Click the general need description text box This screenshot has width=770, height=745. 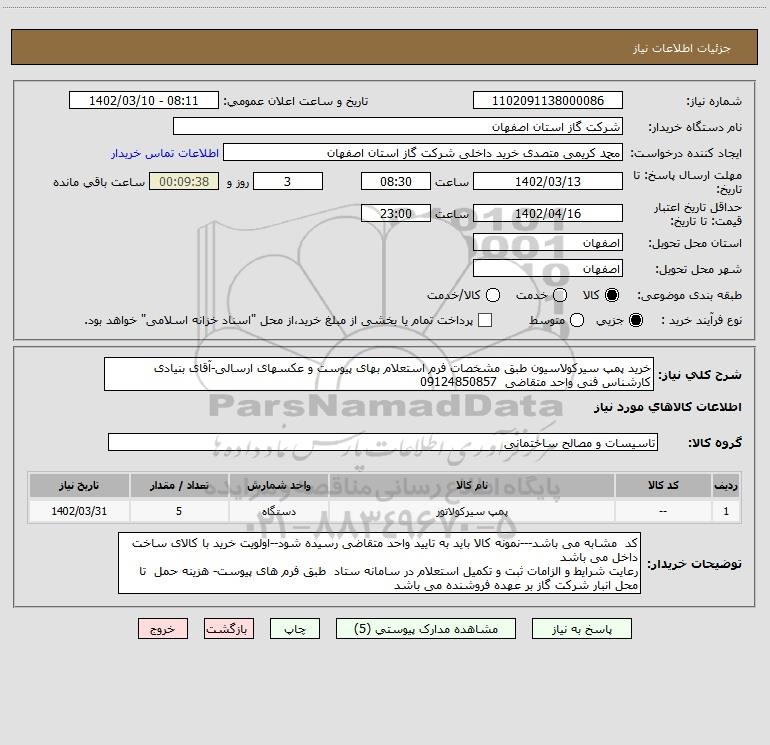pos(379,375)
